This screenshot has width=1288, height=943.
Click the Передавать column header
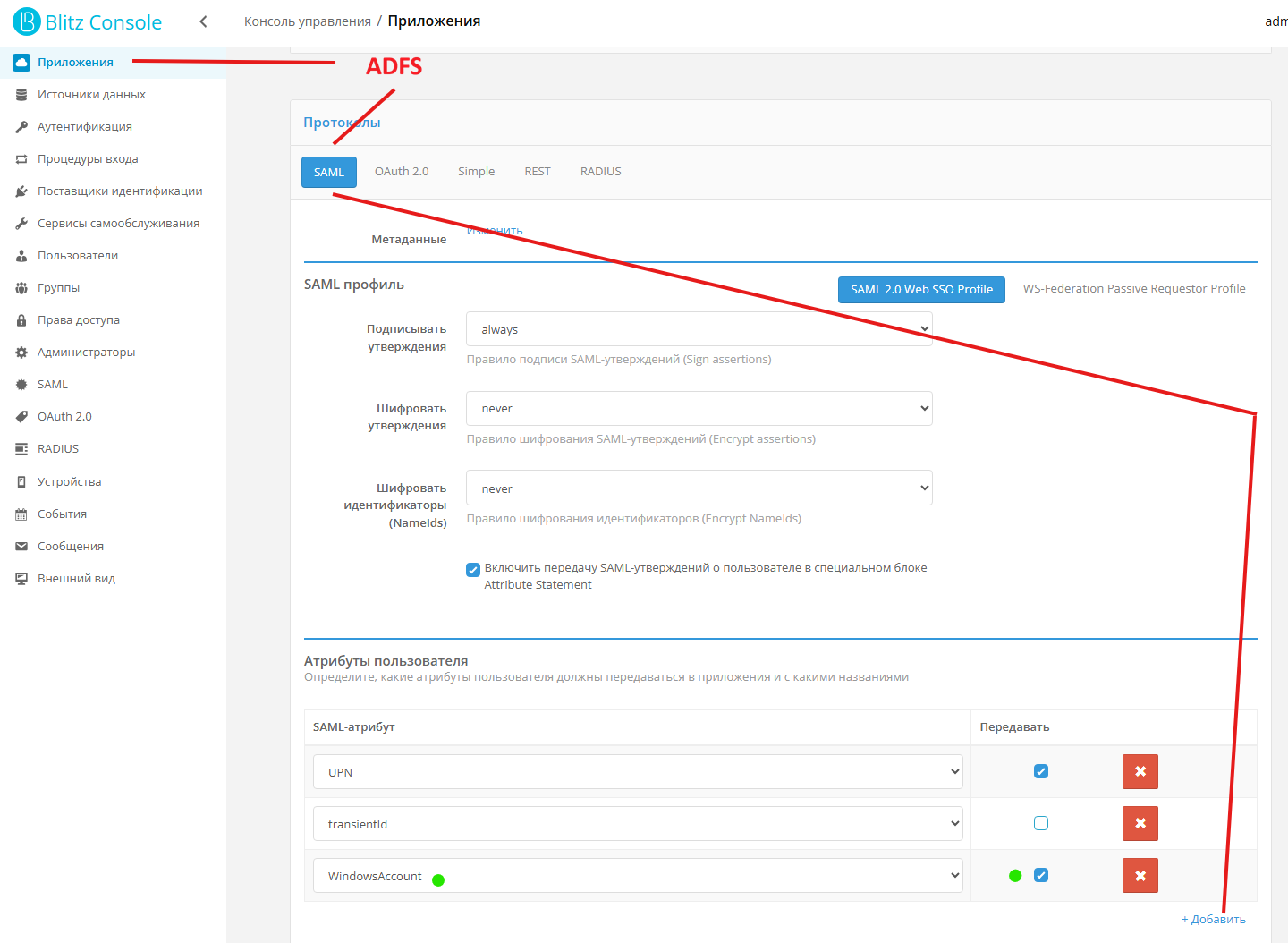(1014, 727)
